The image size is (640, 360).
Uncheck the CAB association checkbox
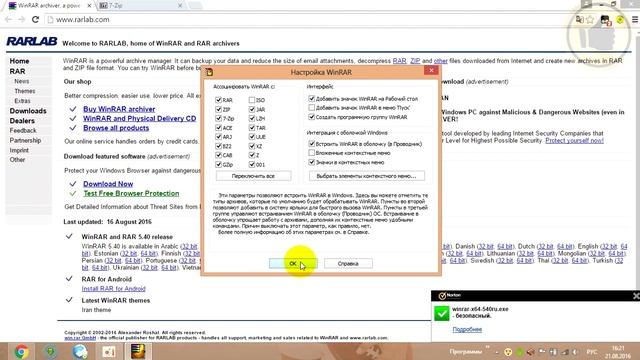click(218, 155)
